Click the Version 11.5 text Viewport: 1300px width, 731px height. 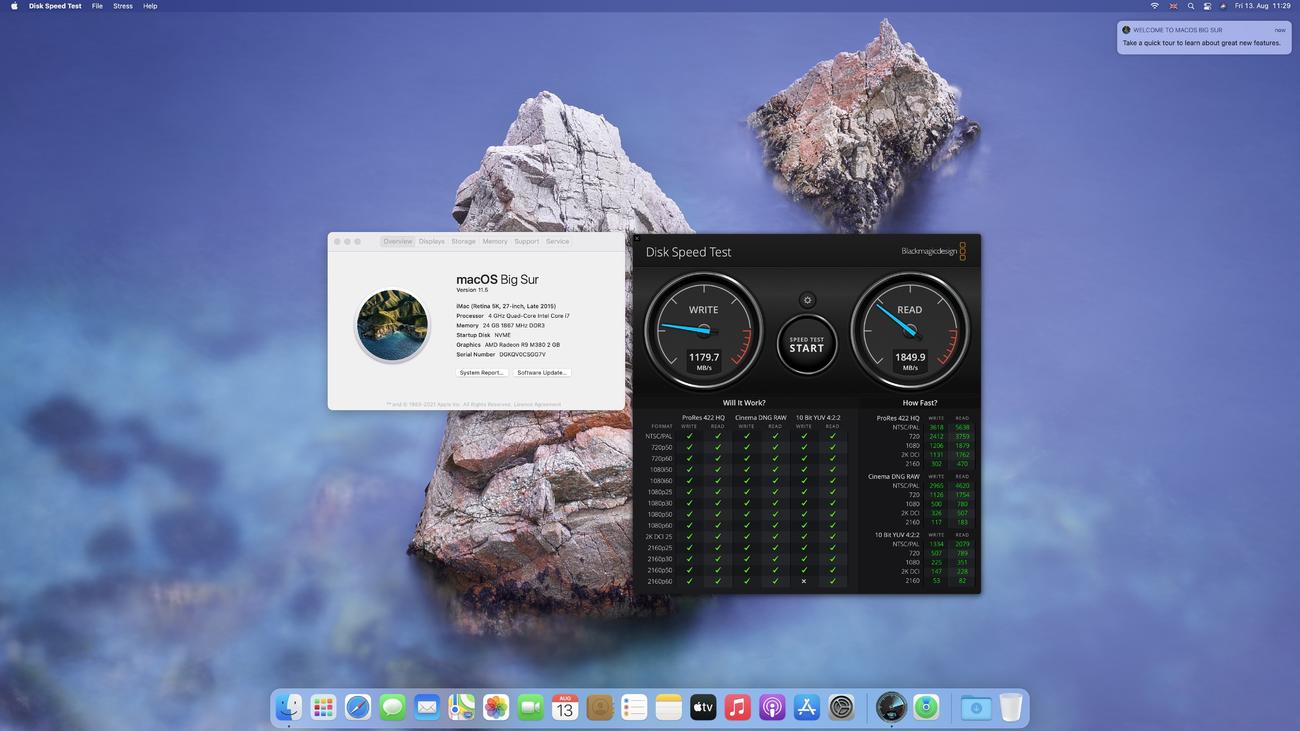click(473, 290)
